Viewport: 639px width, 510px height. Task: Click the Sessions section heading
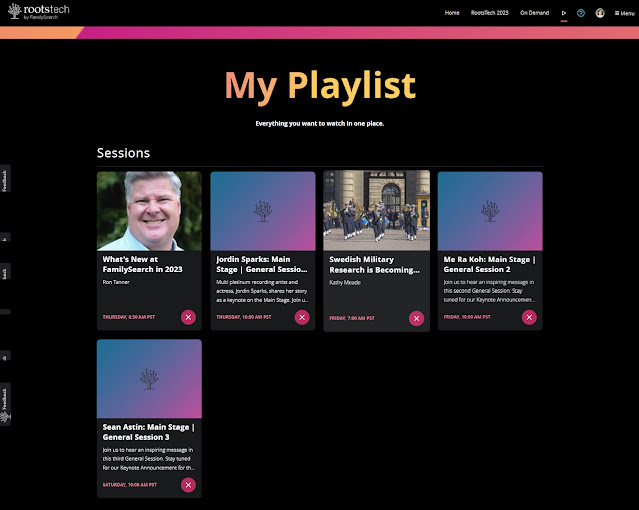pyautogui.click(x=123, y=153)
